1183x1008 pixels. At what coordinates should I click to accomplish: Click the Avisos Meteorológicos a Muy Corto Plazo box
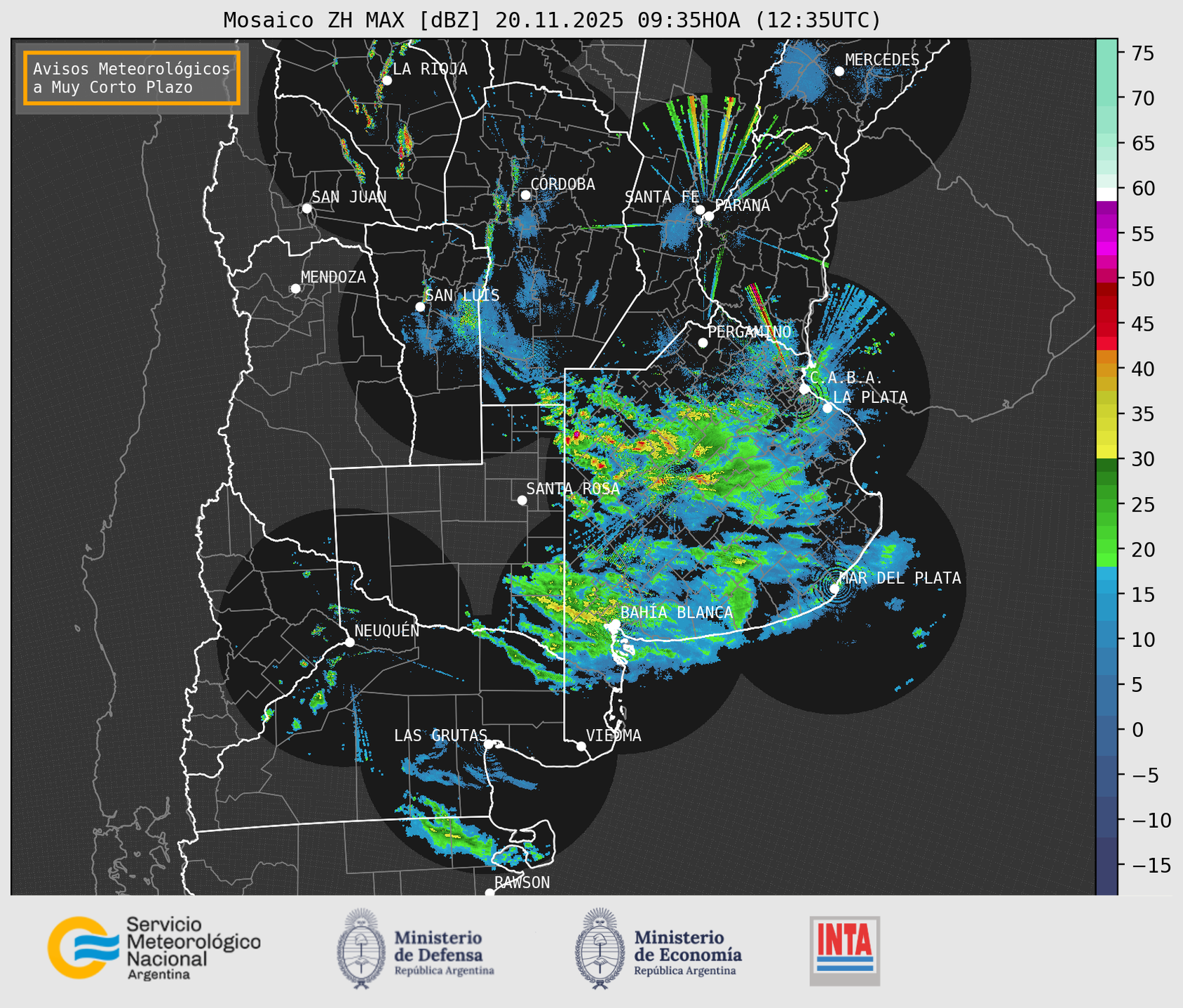(x=132, y=78)
